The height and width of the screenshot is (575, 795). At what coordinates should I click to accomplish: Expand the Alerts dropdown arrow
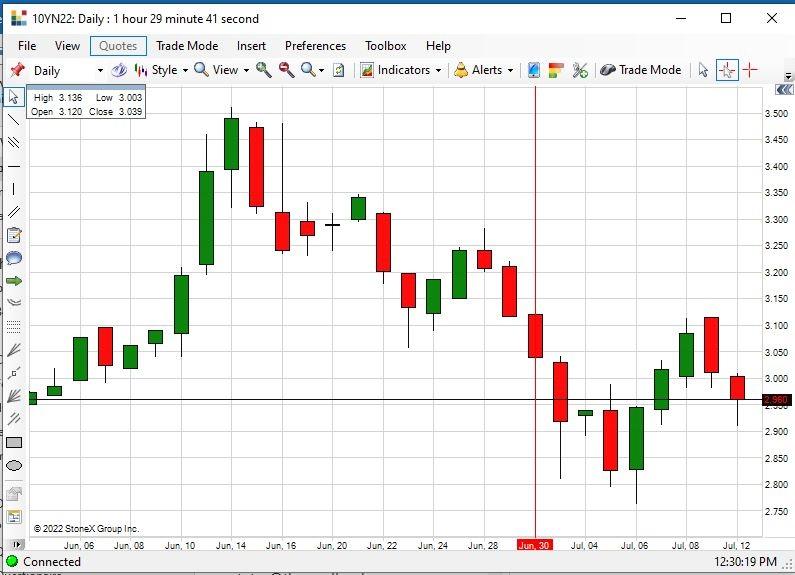point(511,70)
